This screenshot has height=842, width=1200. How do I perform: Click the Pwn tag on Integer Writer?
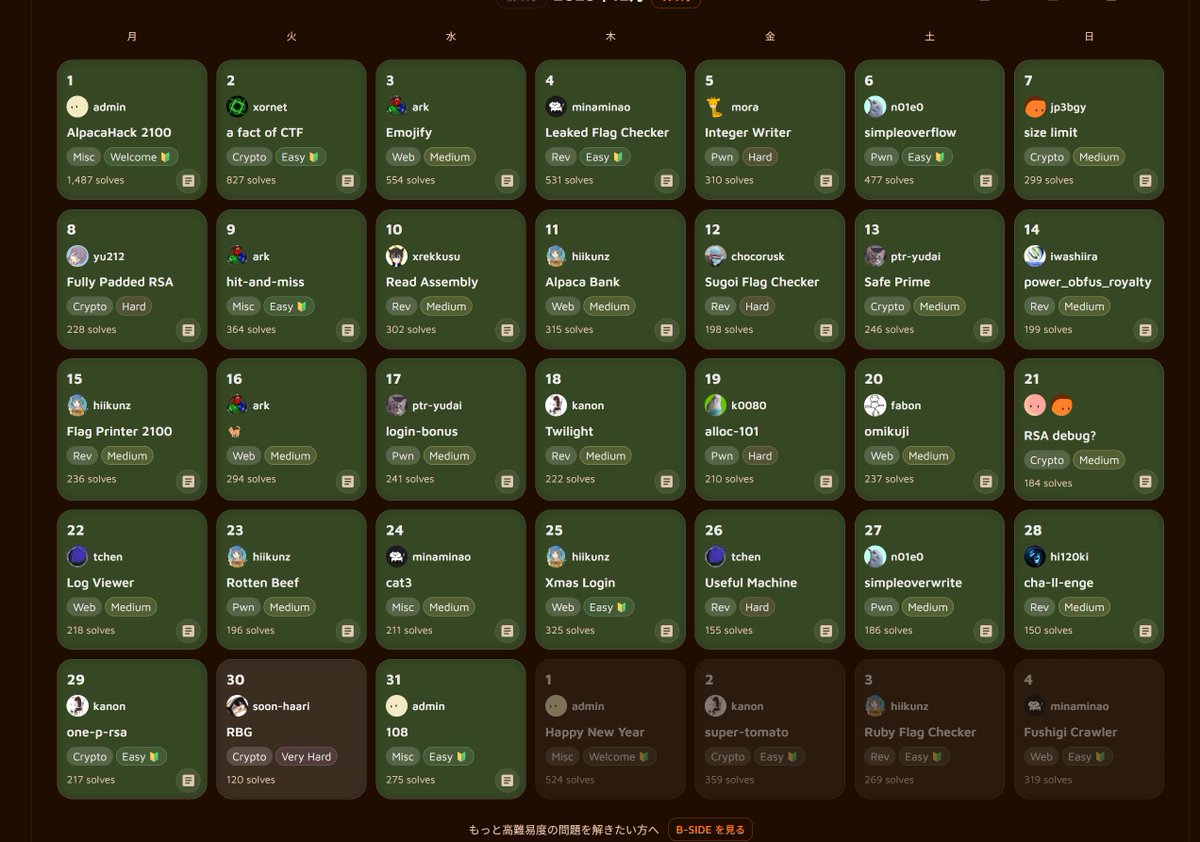(x=722, y=157)
